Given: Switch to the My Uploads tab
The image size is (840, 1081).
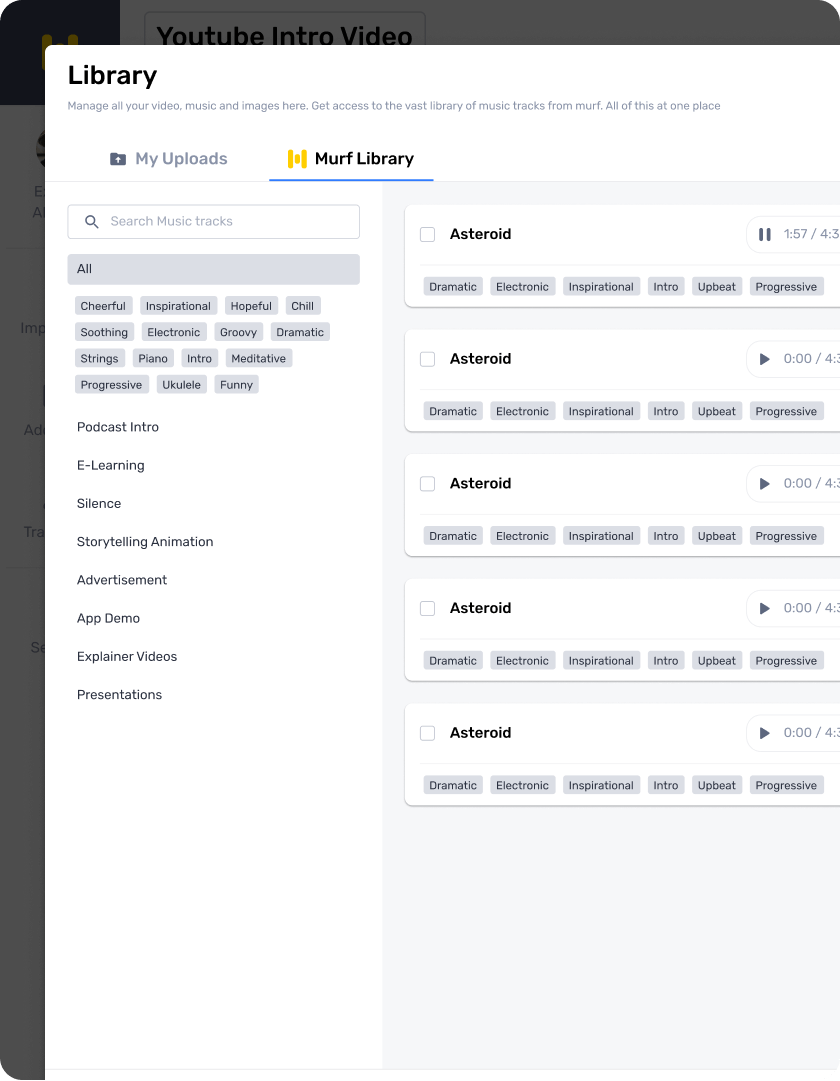Looking at the screenshot, I should pos(169,159).
